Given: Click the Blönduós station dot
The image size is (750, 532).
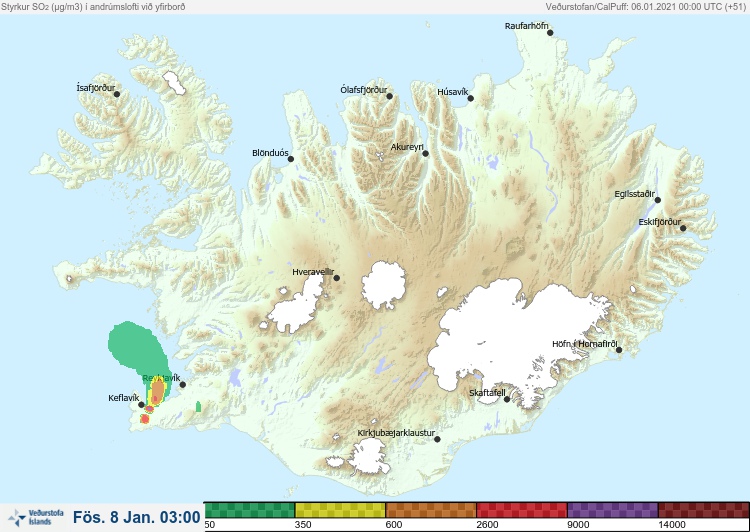Looking at the screenshot, I should (290, 159).
